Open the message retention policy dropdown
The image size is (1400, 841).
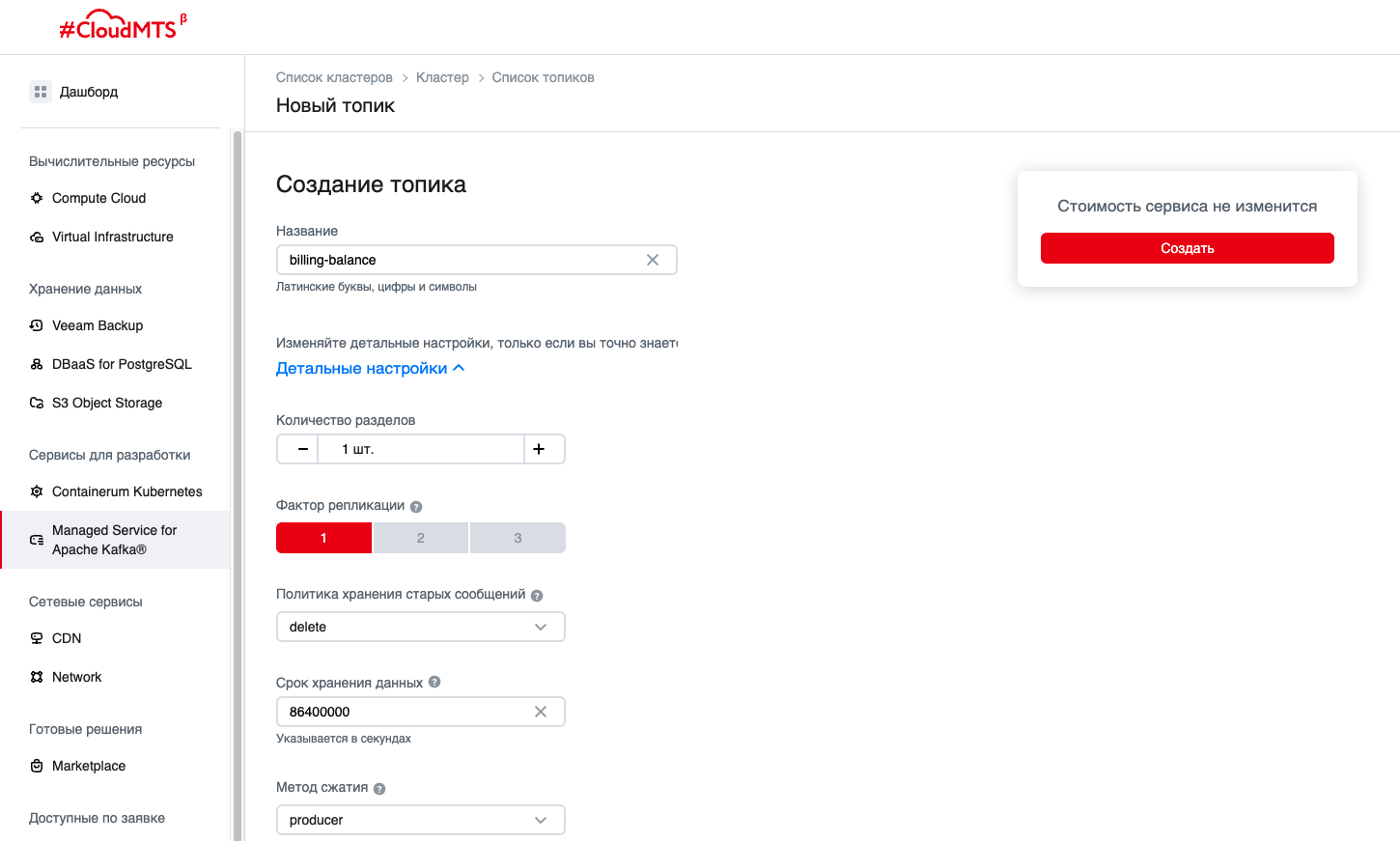click(x=420, y=627)
